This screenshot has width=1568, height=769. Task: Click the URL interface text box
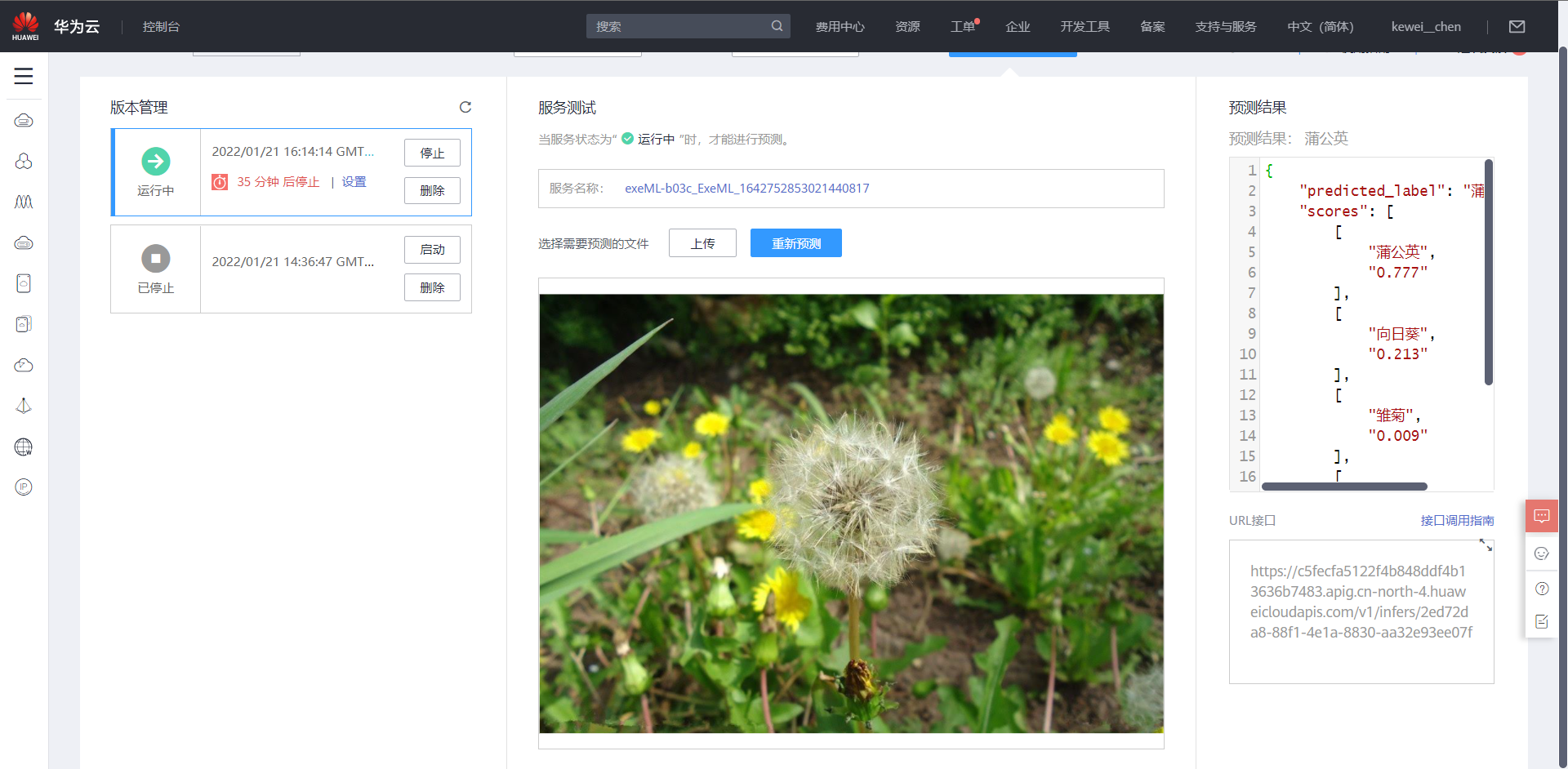click(1361, 611)
